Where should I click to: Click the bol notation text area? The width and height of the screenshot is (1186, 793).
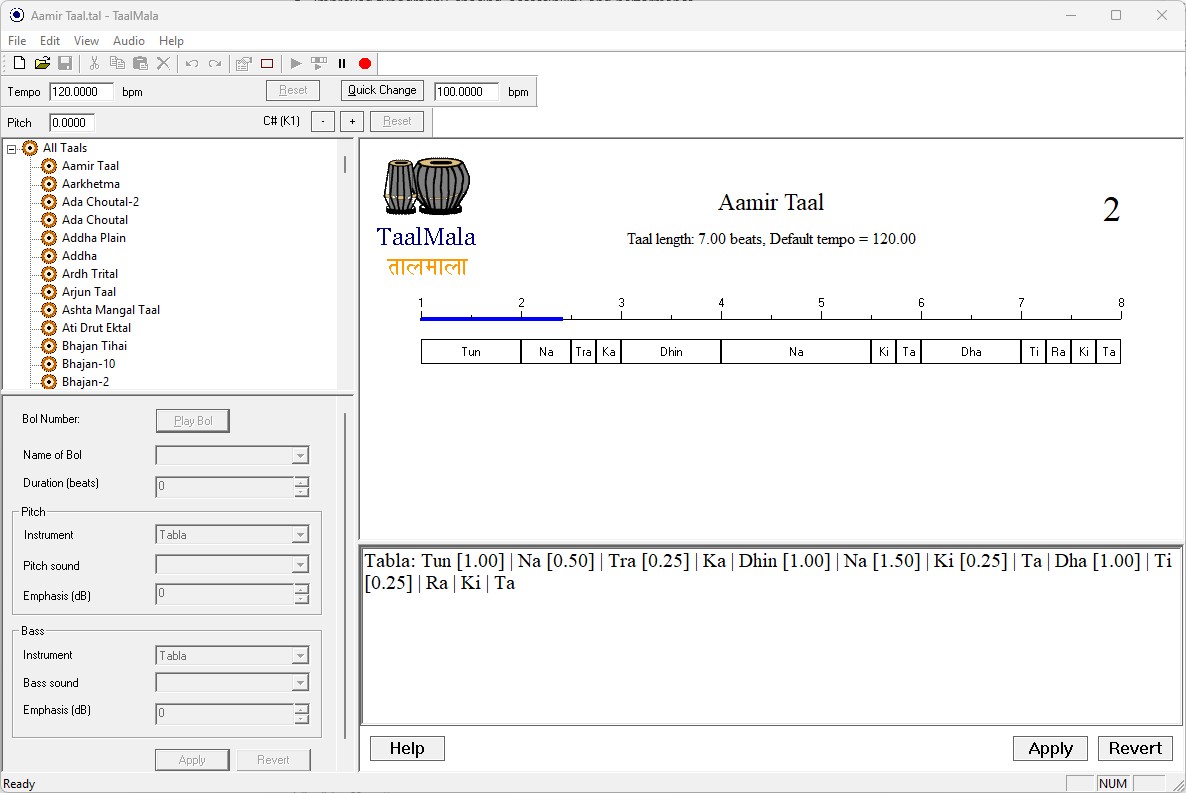(x=771, y=636)
